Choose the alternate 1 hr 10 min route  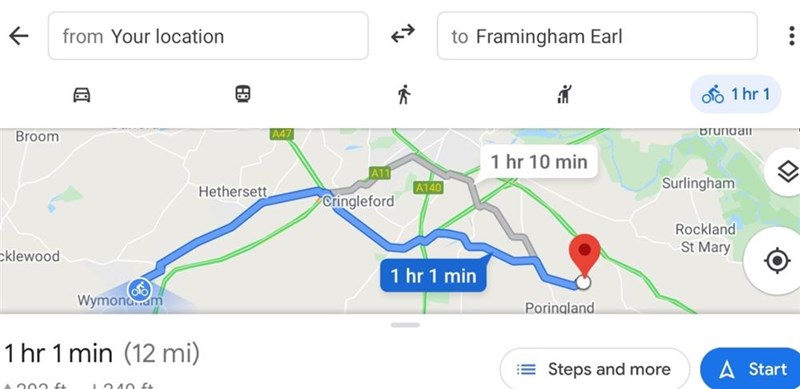pos(539,162)
